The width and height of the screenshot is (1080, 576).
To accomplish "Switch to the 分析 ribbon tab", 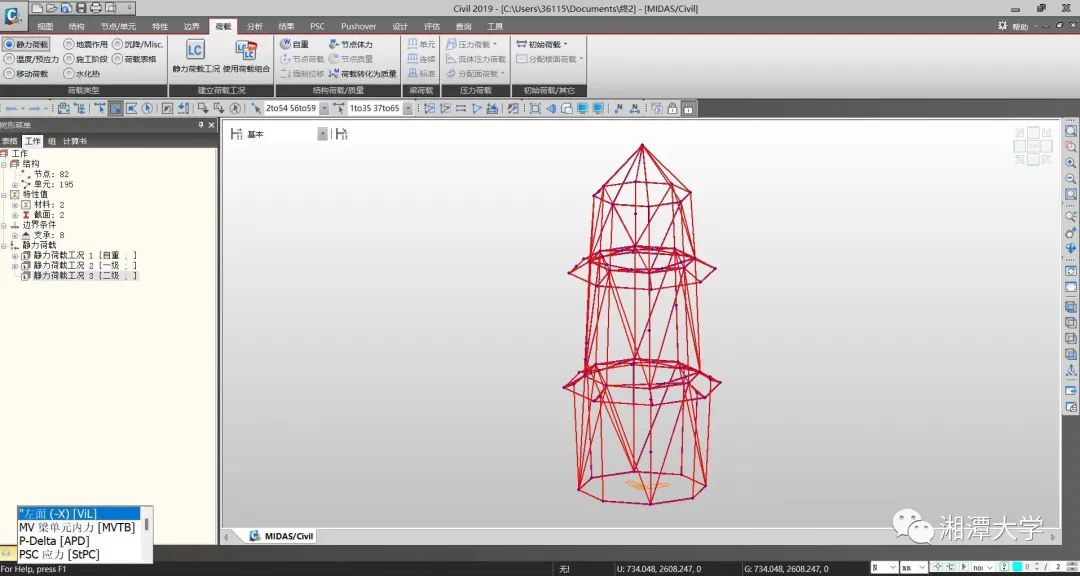I will coord(255,26).
